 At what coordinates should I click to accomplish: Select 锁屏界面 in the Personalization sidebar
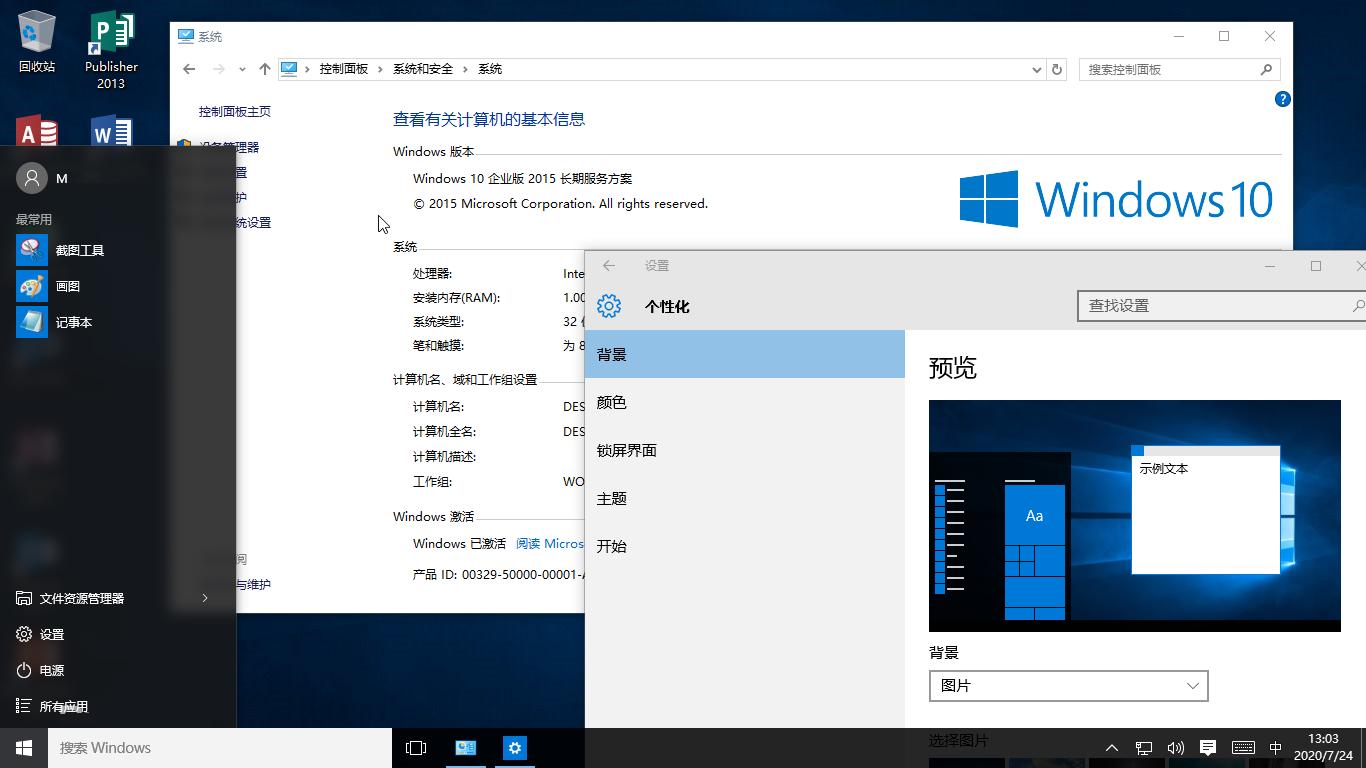[x=628, y=450]
